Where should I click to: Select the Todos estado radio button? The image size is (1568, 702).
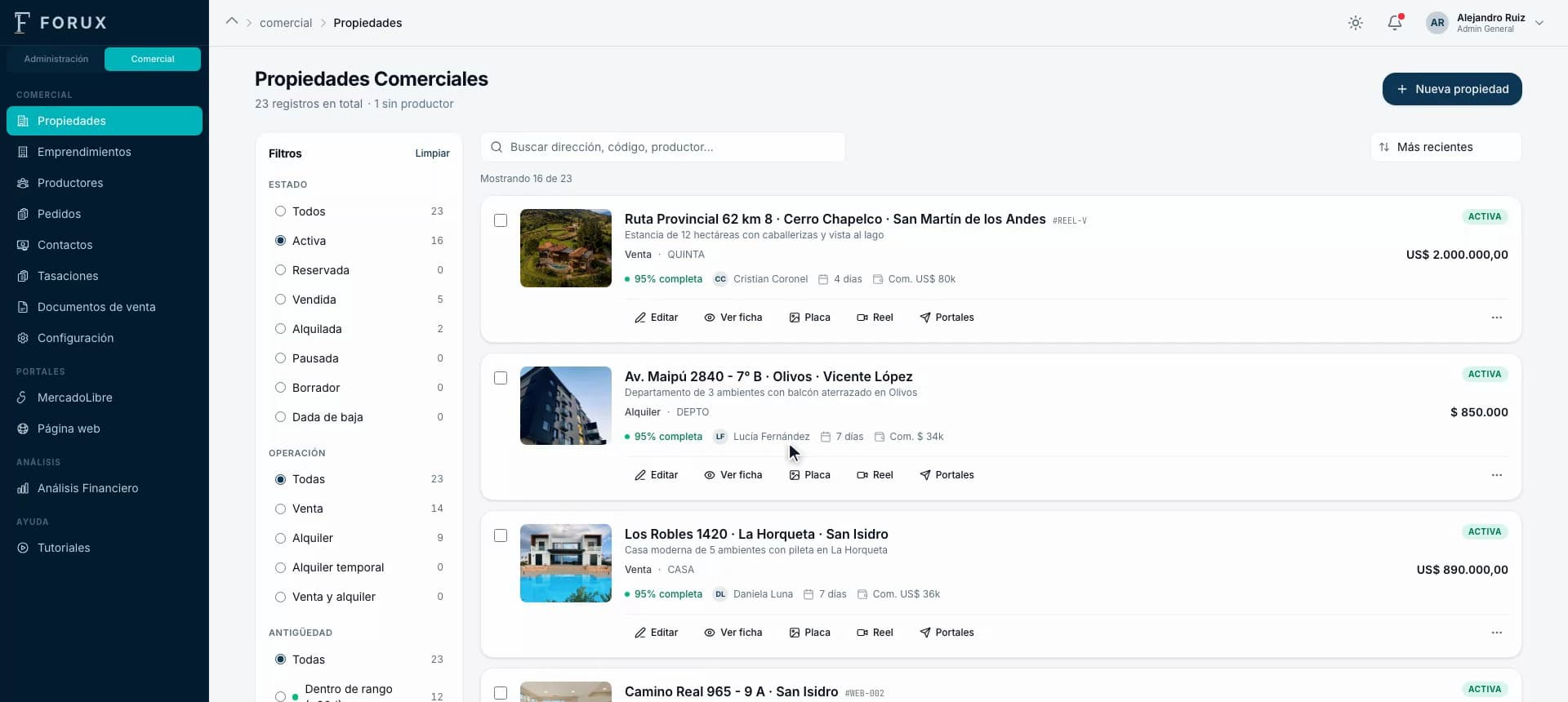(280, 211)
